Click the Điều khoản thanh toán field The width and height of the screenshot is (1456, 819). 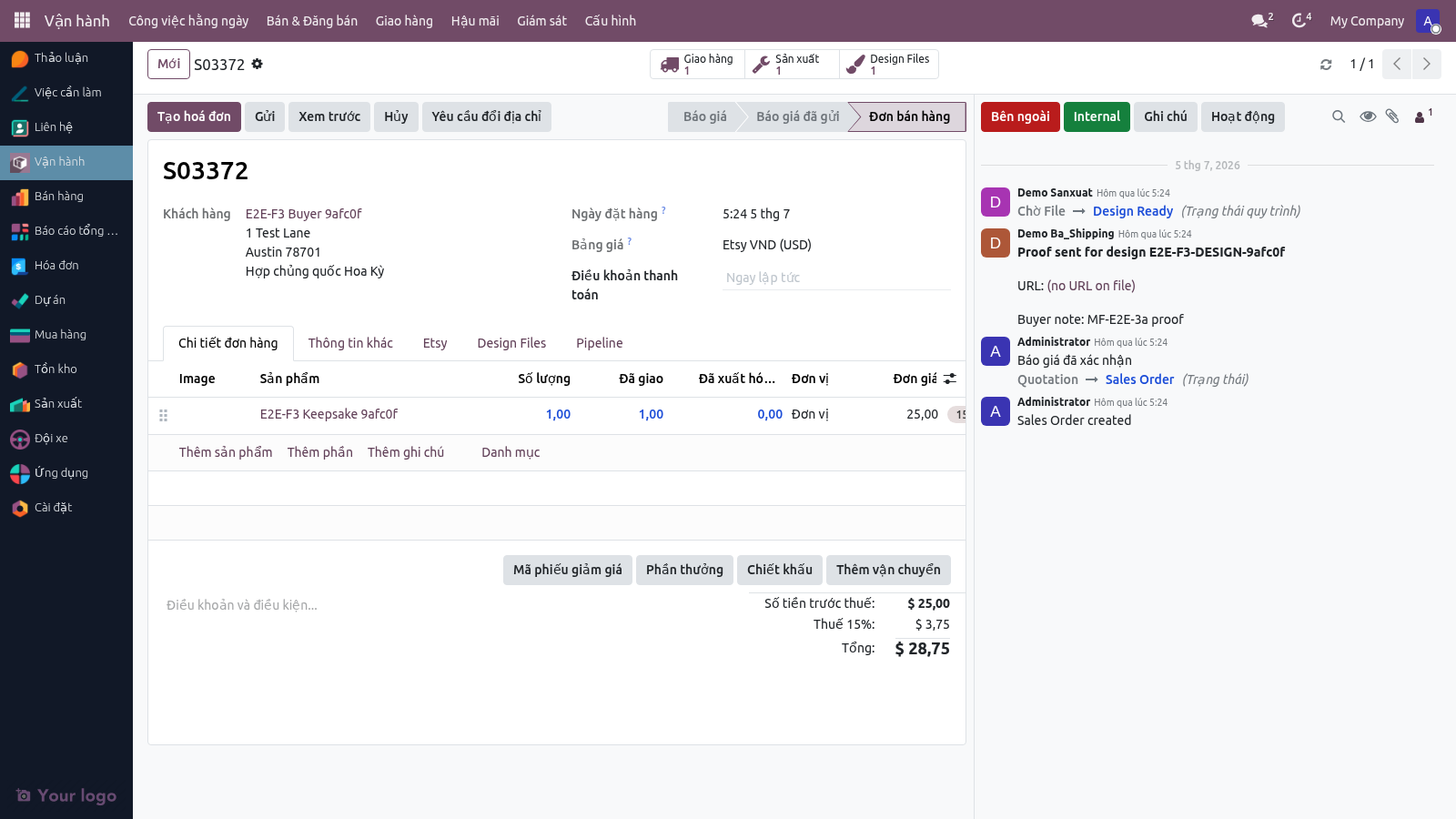[836, 278]
